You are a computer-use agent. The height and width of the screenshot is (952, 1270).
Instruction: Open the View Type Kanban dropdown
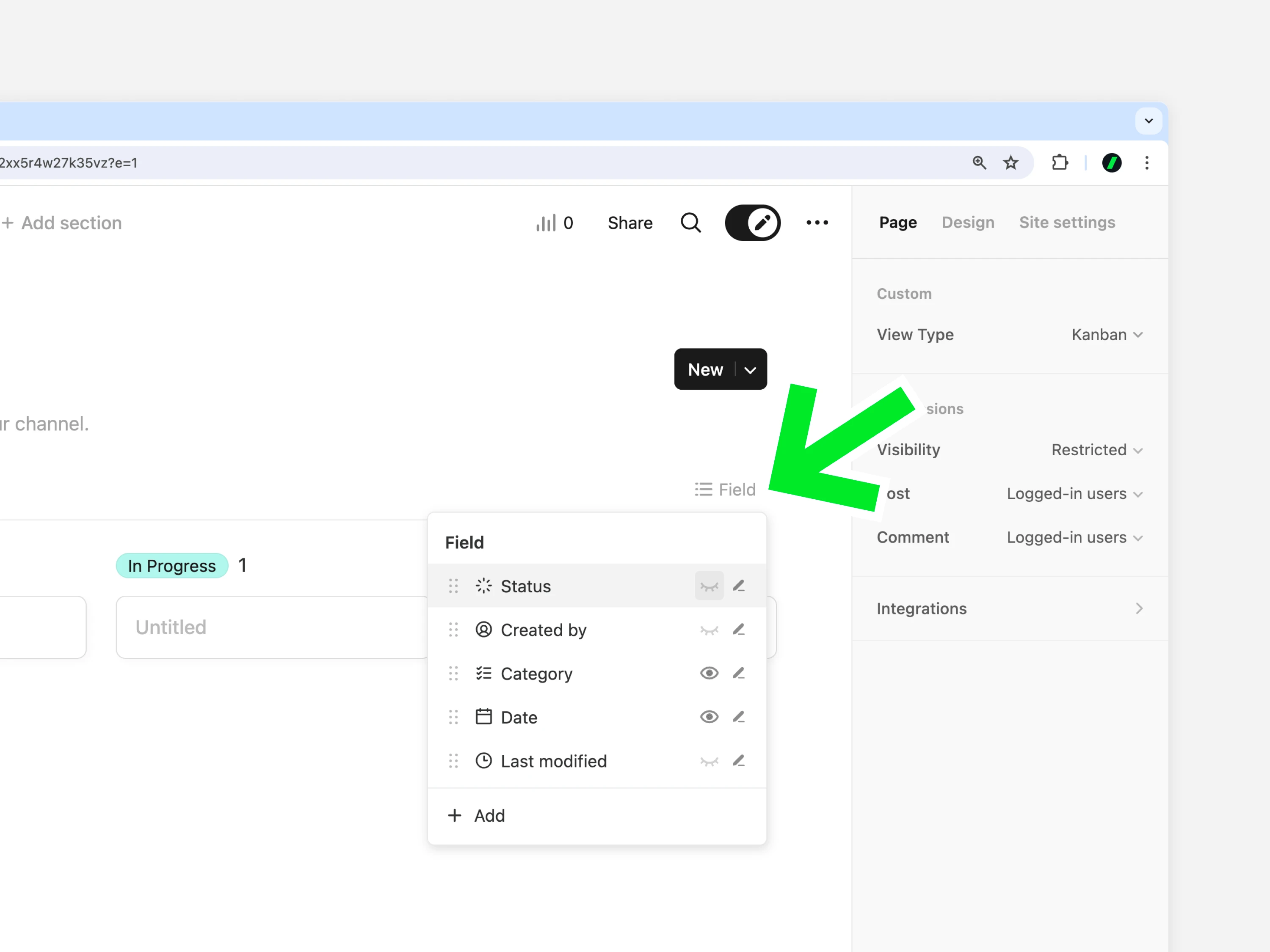pyautogui.click(x=1107, y=335)
